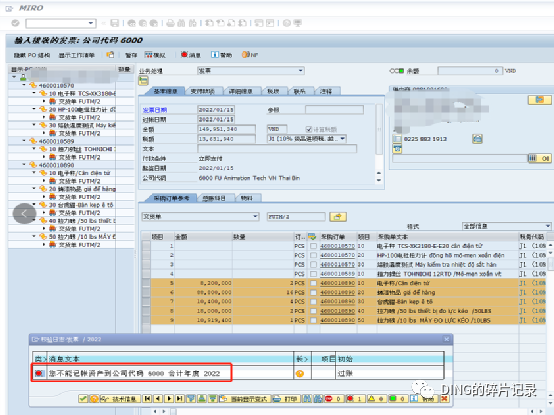554x415 pixels.
Task: Click the find binoculars icon in the top toolbar
Action: point(181,23)
